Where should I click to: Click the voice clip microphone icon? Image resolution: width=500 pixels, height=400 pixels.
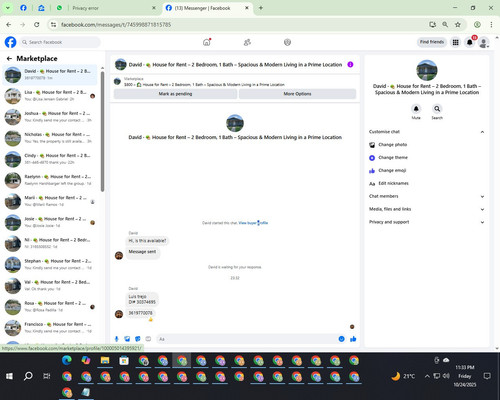[x=116, y=339]
